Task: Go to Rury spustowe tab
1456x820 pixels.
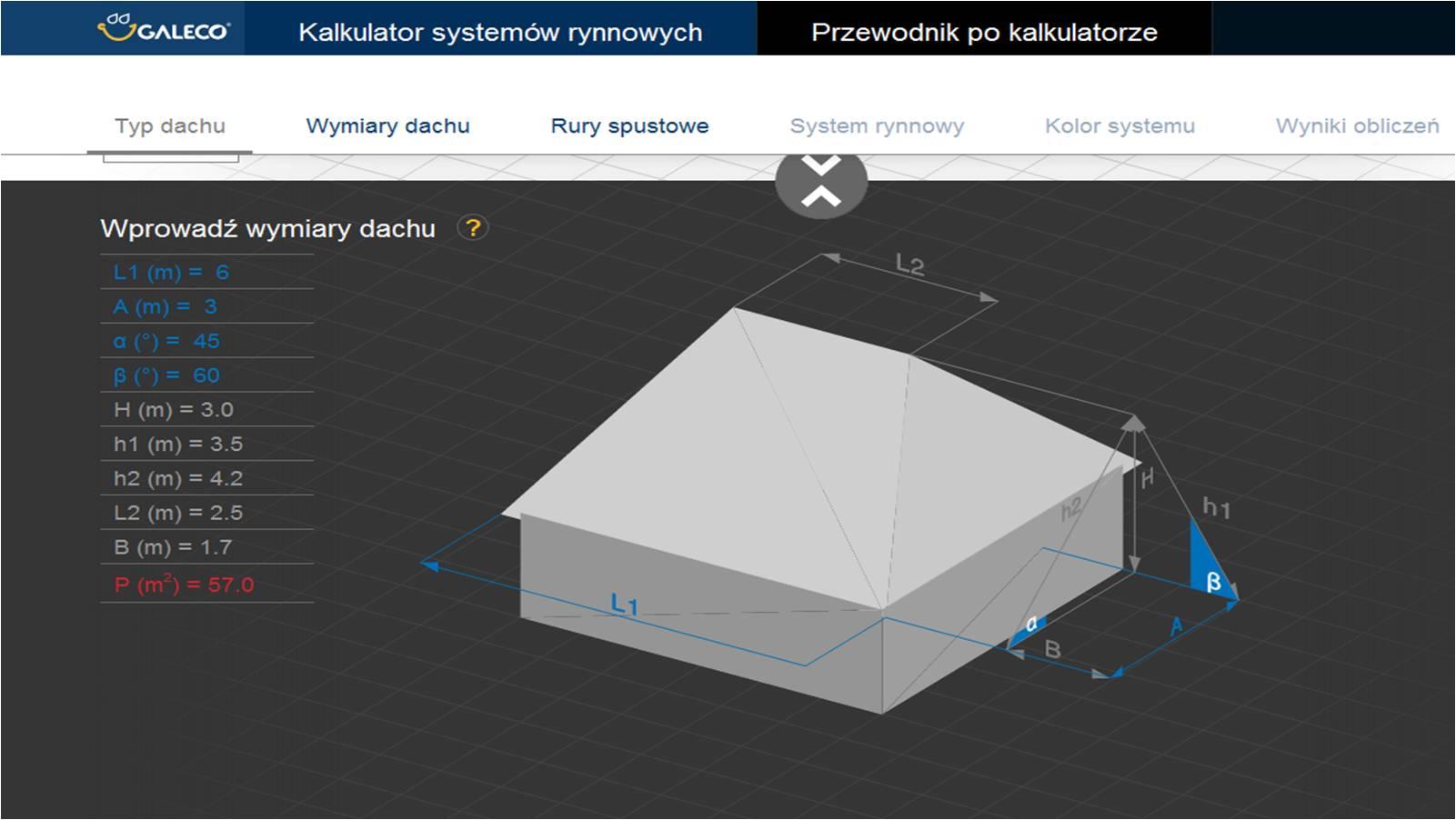Action: click(629, 126)
